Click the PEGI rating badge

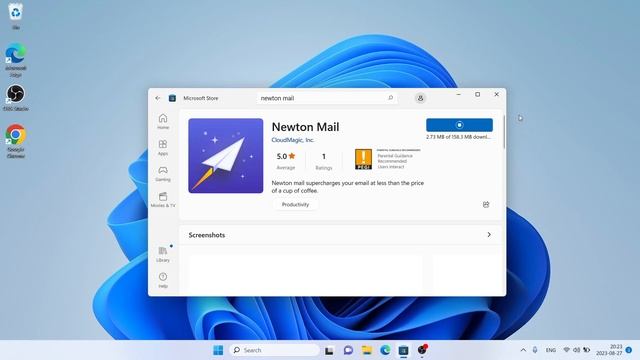coord(363,159)
